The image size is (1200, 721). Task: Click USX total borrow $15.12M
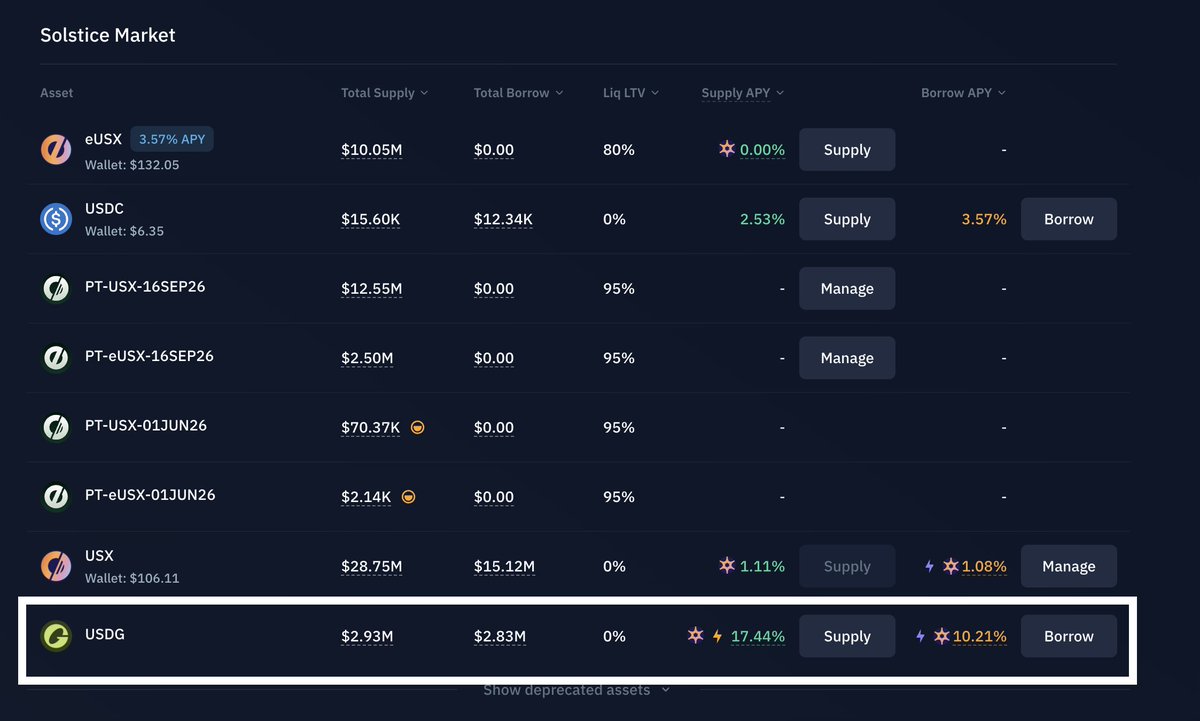tap(505, 566)
